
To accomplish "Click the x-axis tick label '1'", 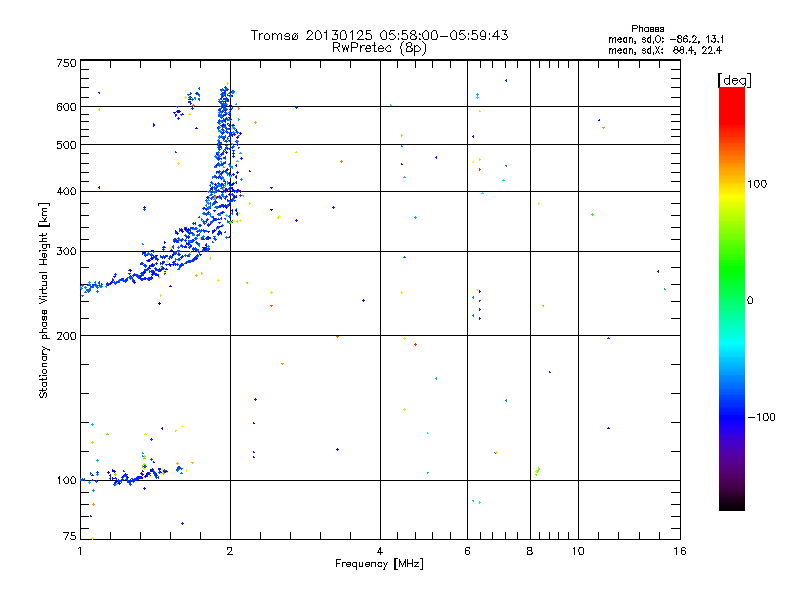I will coord(80,551).
